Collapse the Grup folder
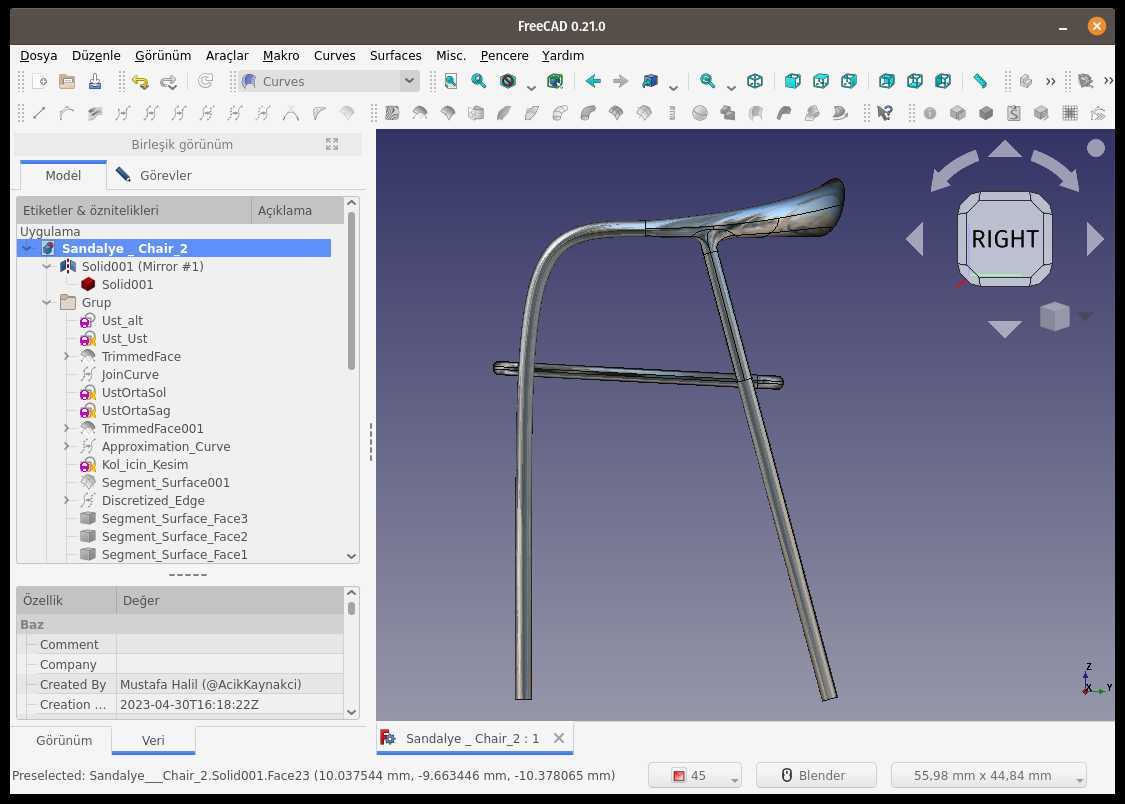The image size is (1125, 804). 47,303
